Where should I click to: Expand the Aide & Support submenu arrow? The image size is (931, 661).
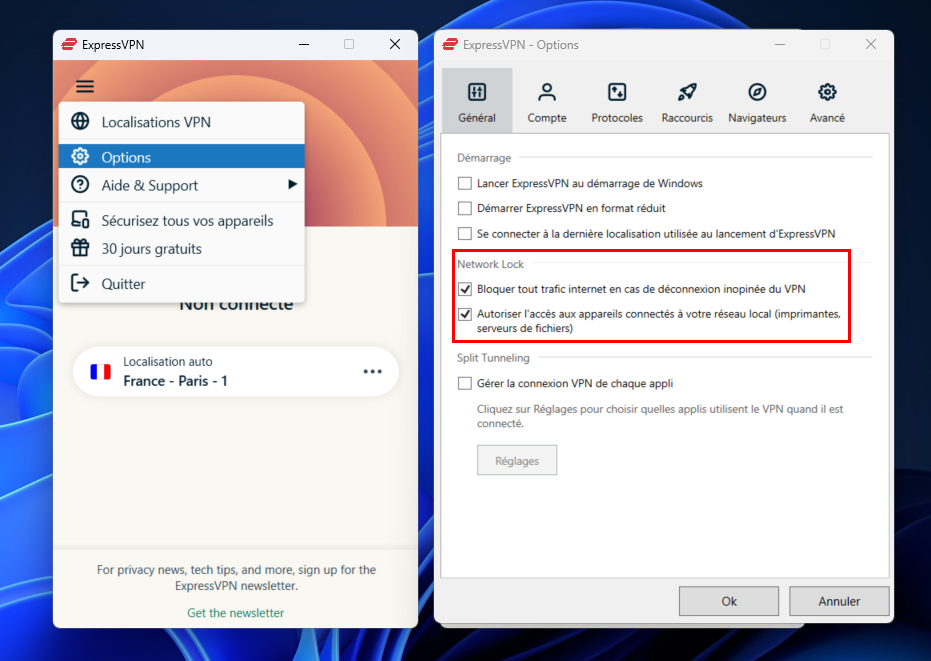point(292,184)
